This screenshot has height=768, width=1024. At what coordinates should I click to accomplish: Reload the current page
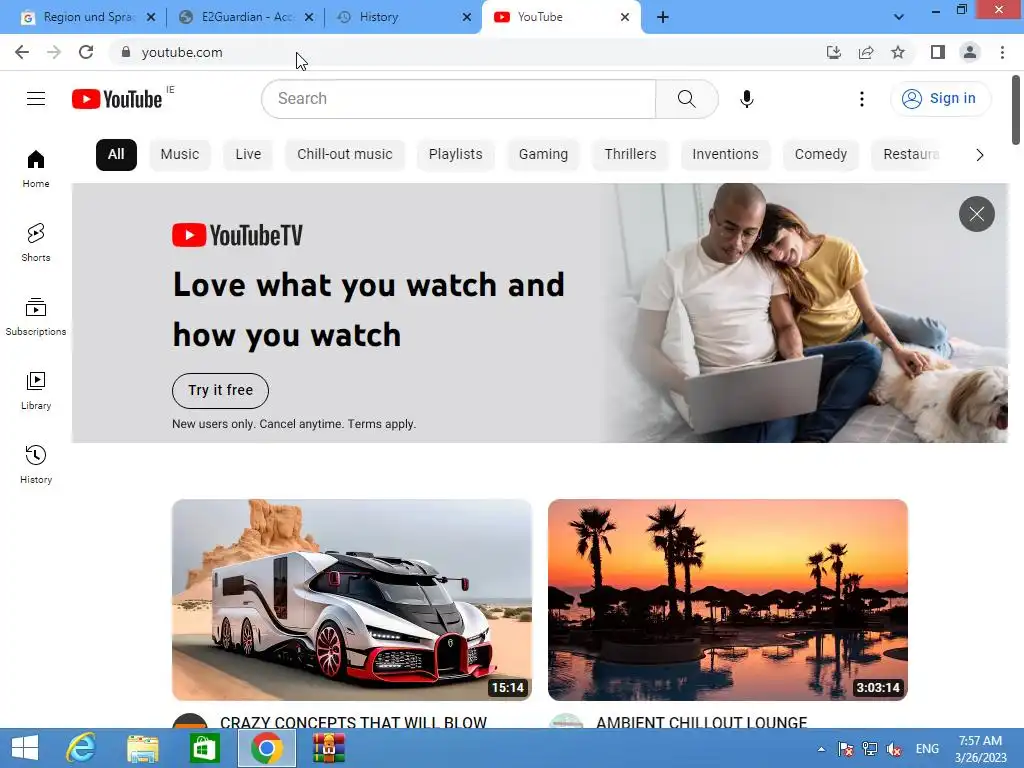point(86,52)
